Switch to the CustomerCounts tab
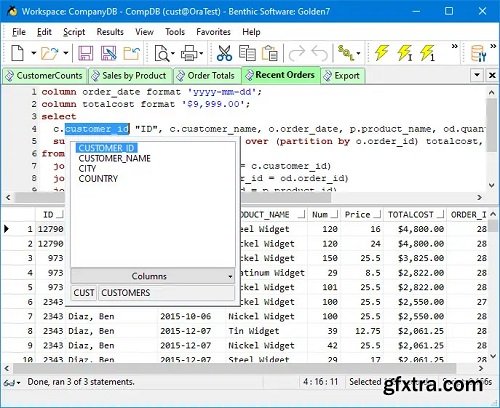Image resolution: width=500 pixels, height=408 pixels. pyautogui.click(x=44, y=76)
